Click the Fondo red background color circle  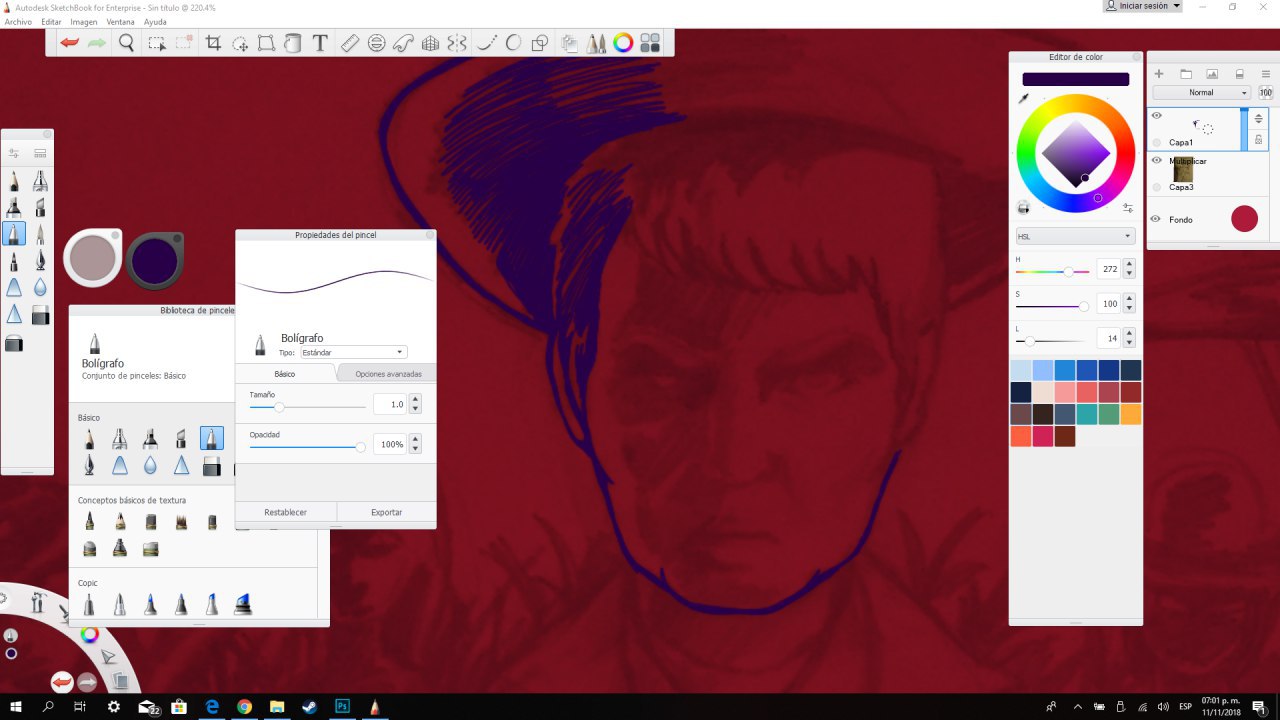pyautogui.click(x=1244, y=219)
